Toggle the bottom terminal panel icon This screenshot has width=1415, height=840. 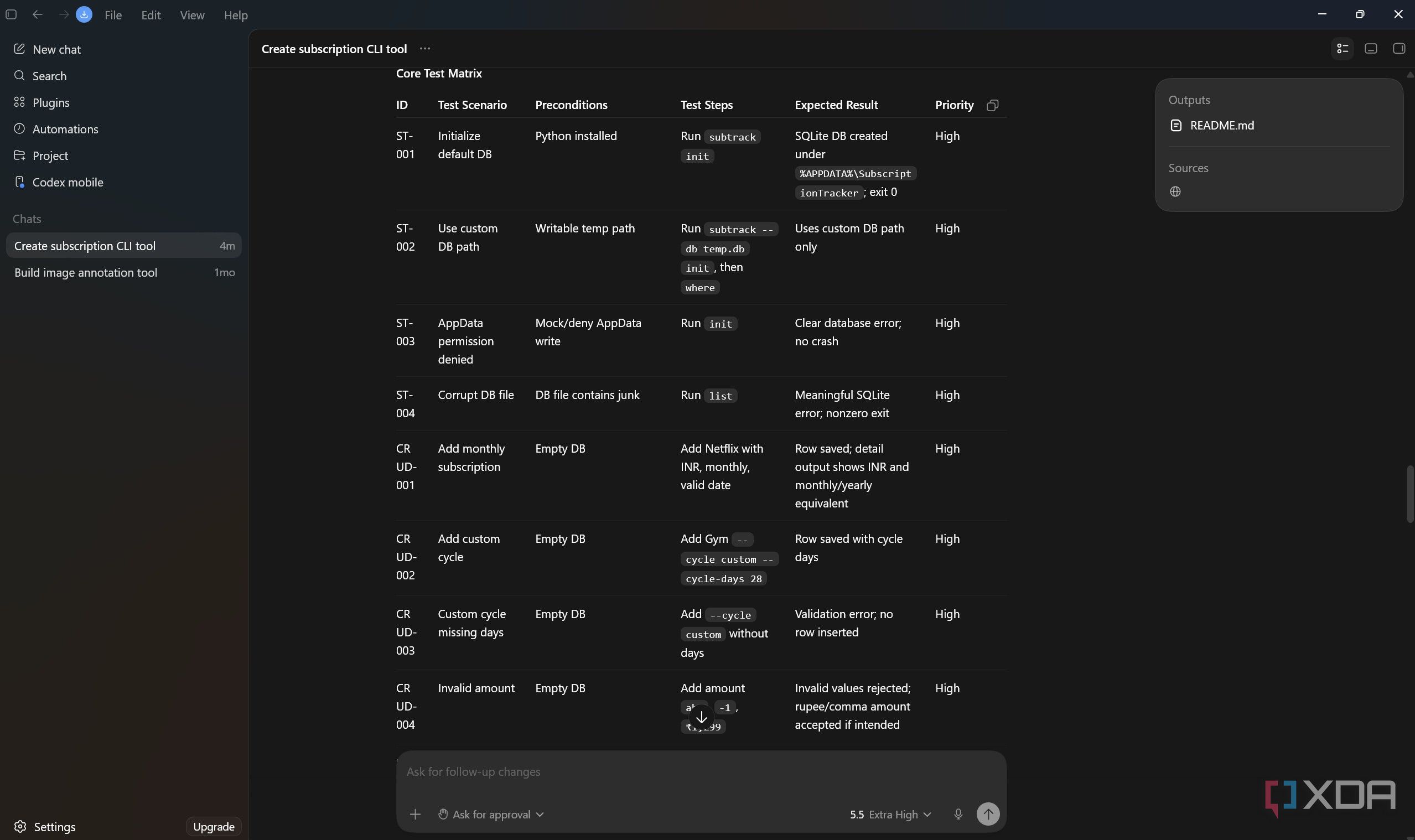click(1370, 49)
